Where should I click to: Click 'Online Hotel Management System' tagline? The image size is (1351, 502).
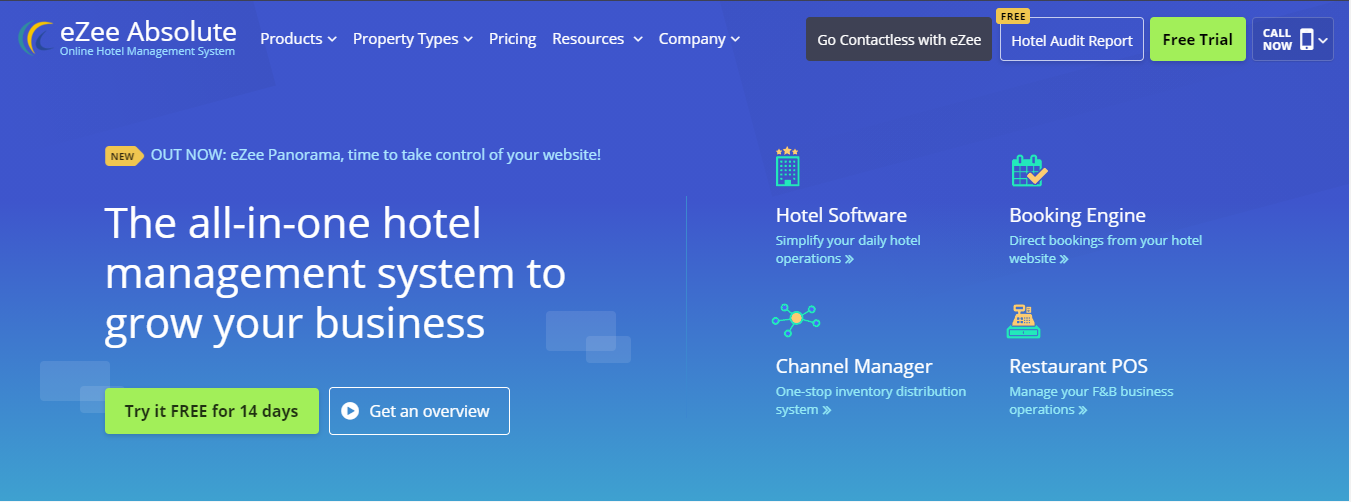point(147,51)
